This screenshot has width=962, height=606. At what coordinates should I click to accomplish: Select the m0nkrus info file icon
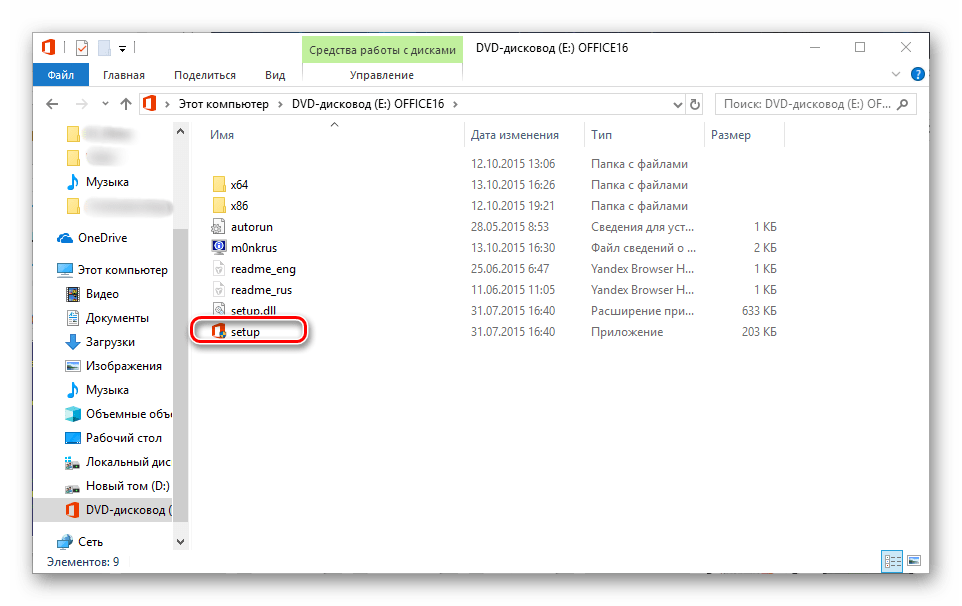(x=220, y=248)
